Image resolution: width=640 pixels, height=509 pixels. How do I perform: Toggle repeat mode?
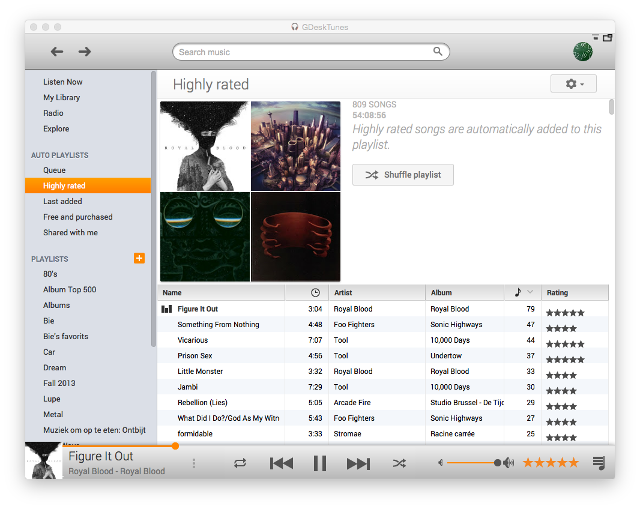point(240,463)
